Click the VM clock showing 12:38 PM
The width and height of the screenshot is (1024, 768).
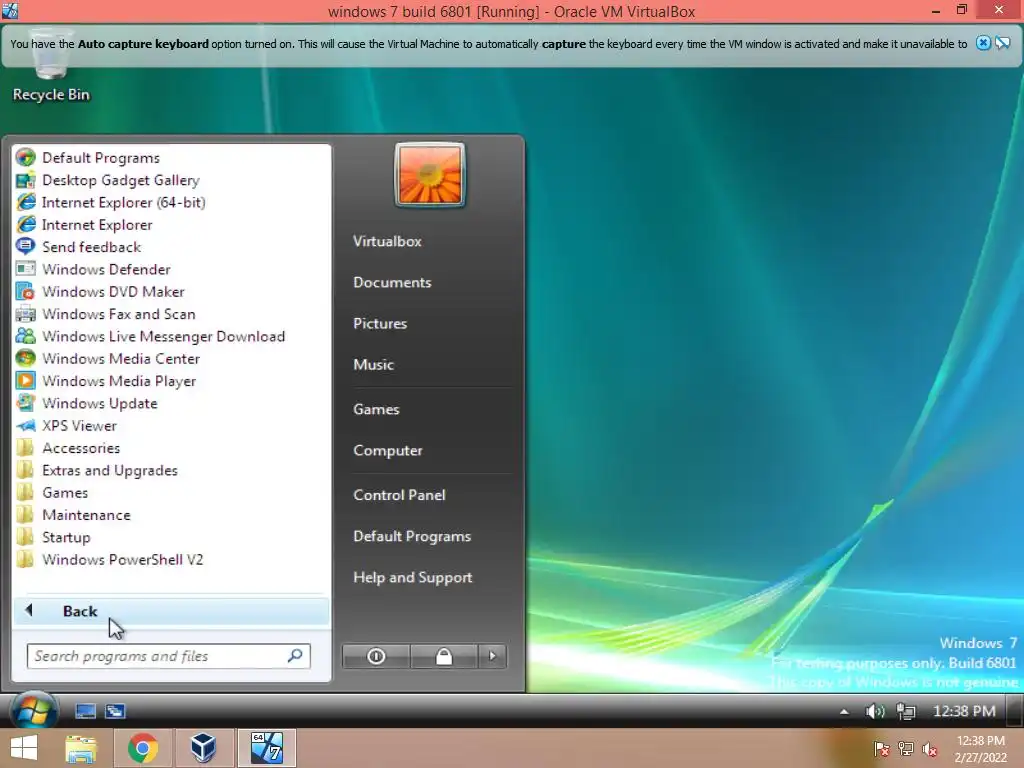click(x=964, y=711)
